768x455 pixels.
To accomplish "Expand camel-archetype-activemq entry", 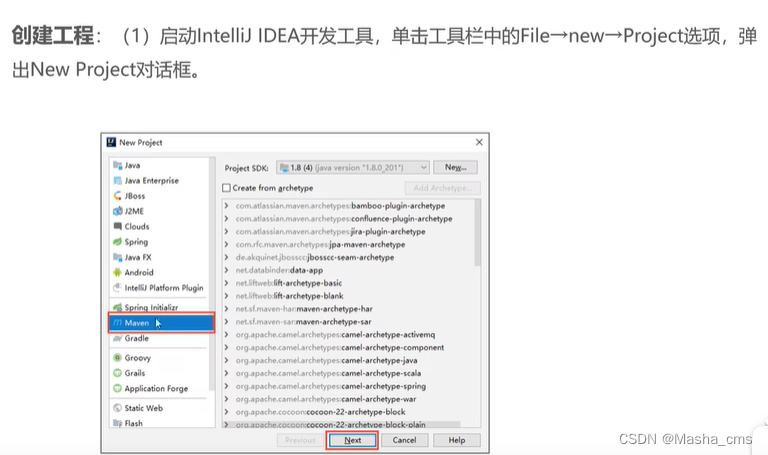I will pos(226,335).
